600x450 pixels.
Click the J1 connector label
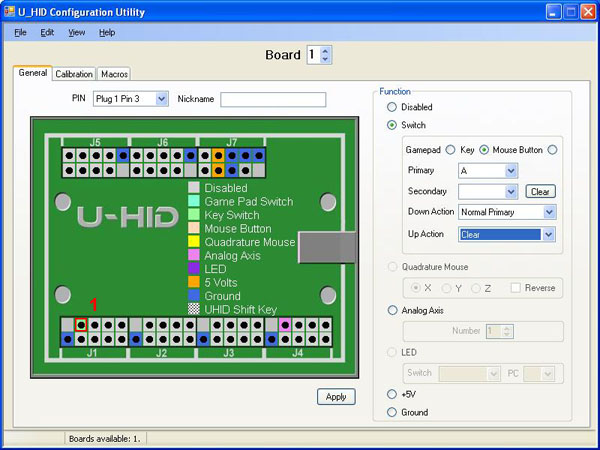(92, 353)
